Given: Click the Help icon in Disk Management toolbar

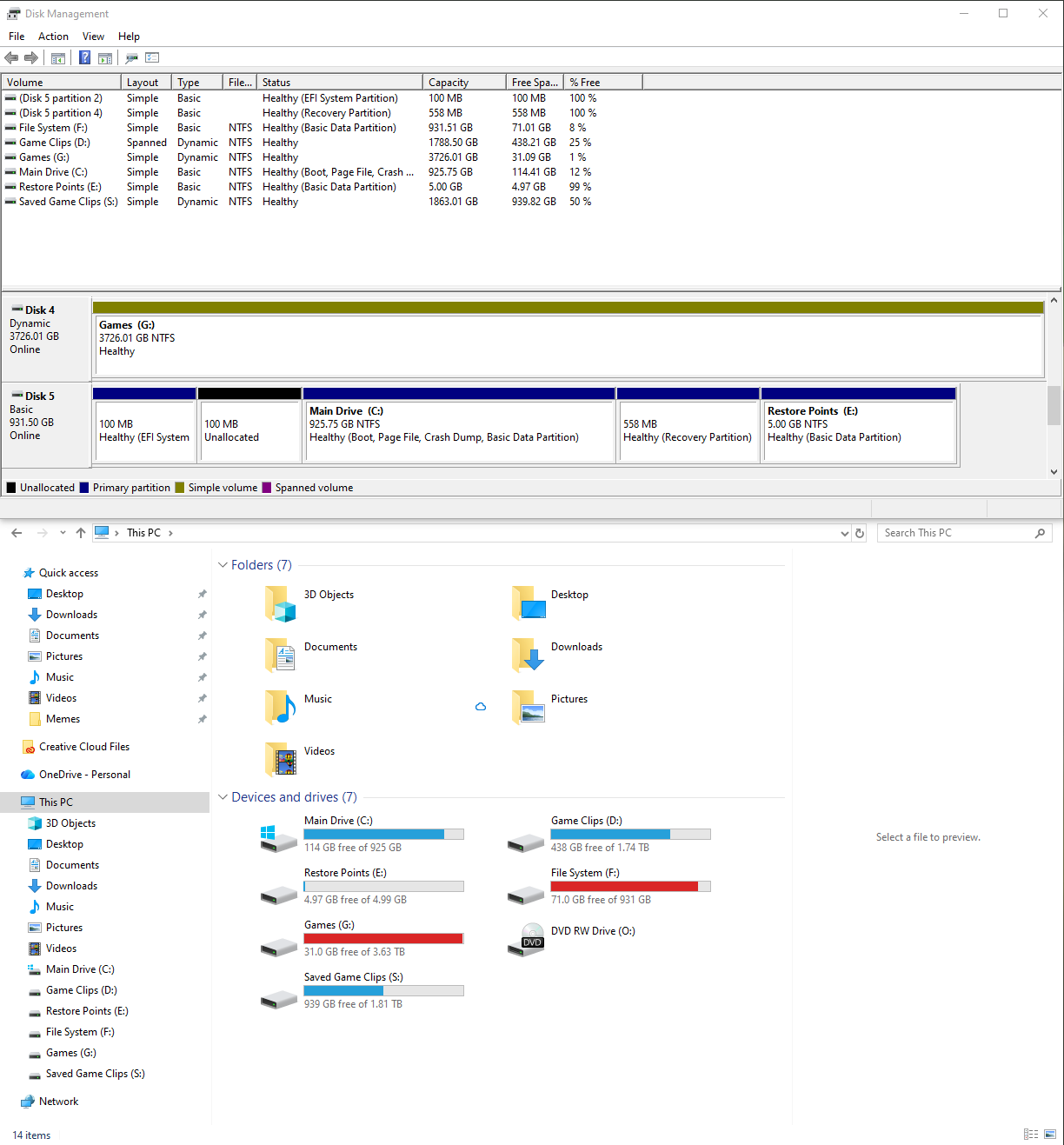Looking at the screenshot, I should 84,58.
